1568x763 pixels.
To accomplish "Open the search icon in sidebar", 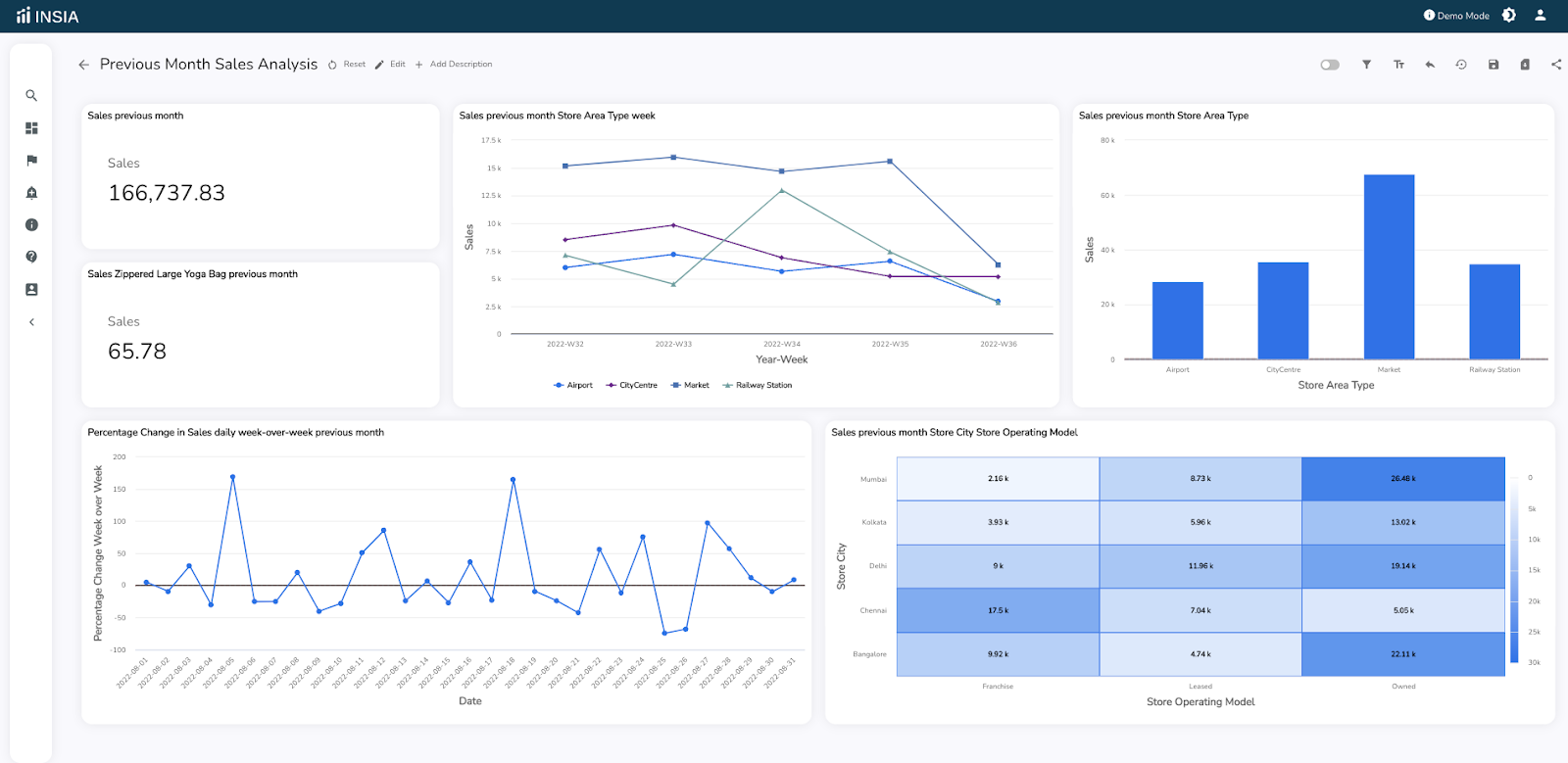I will coord(31,96).
